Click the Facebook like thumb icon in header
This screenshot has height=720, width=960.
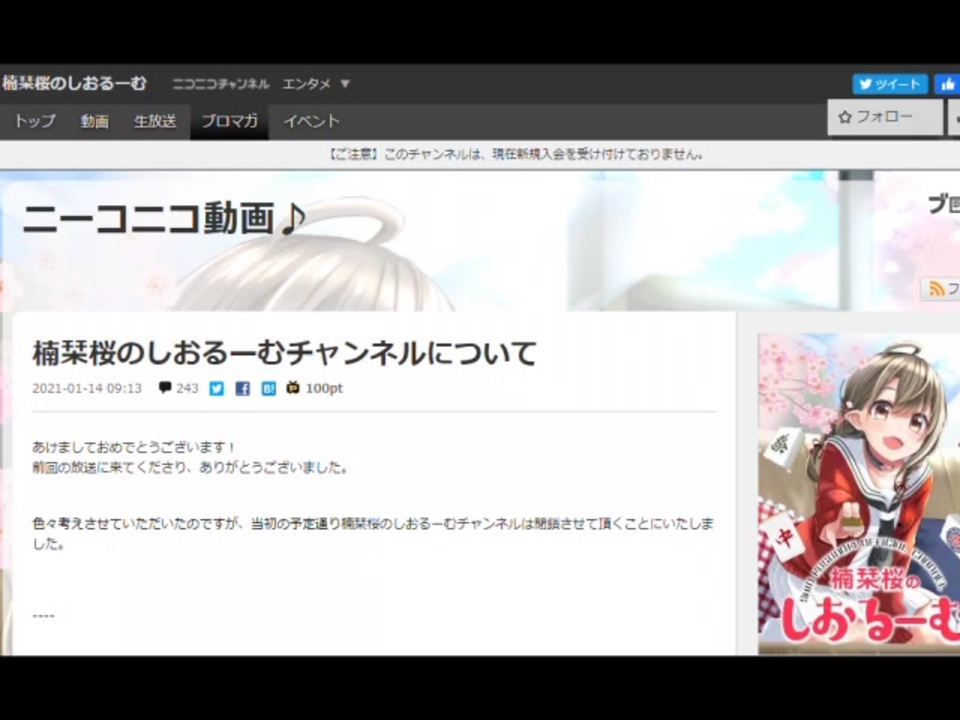[x=948, y=84]
